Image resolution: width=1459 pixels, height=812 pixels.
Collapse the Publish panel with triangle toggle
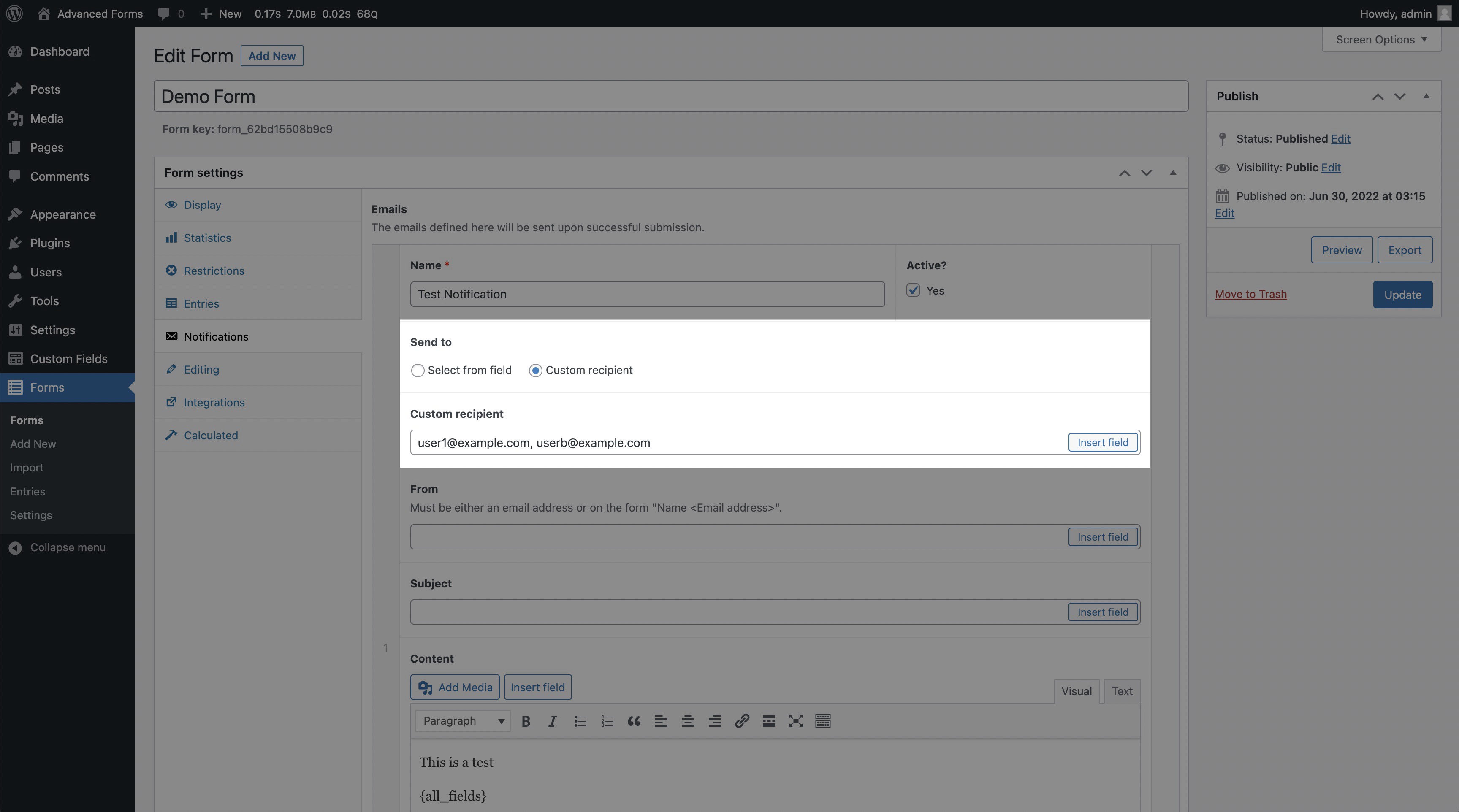[1426, 96]
